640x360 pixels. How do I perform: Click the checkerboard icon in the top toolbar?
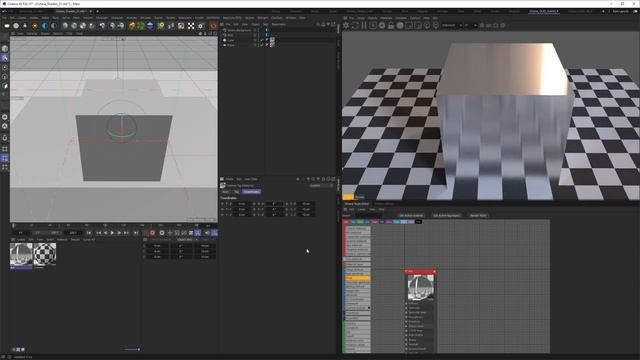191,26
